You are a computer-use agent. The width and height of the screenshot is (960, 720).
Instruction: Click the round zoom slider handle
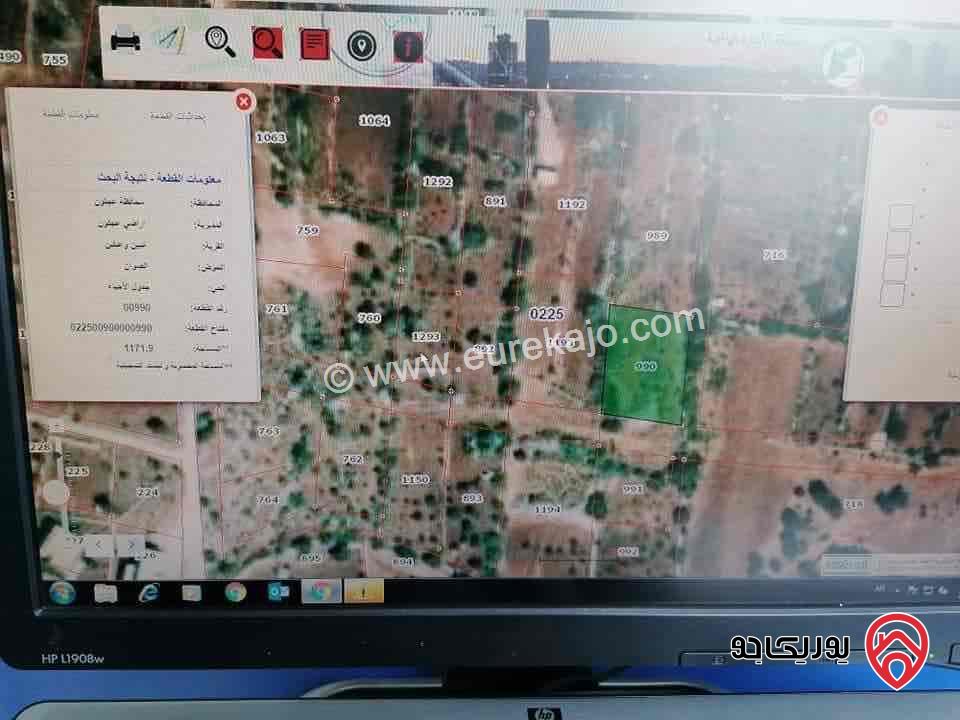(x=57, y=493)
